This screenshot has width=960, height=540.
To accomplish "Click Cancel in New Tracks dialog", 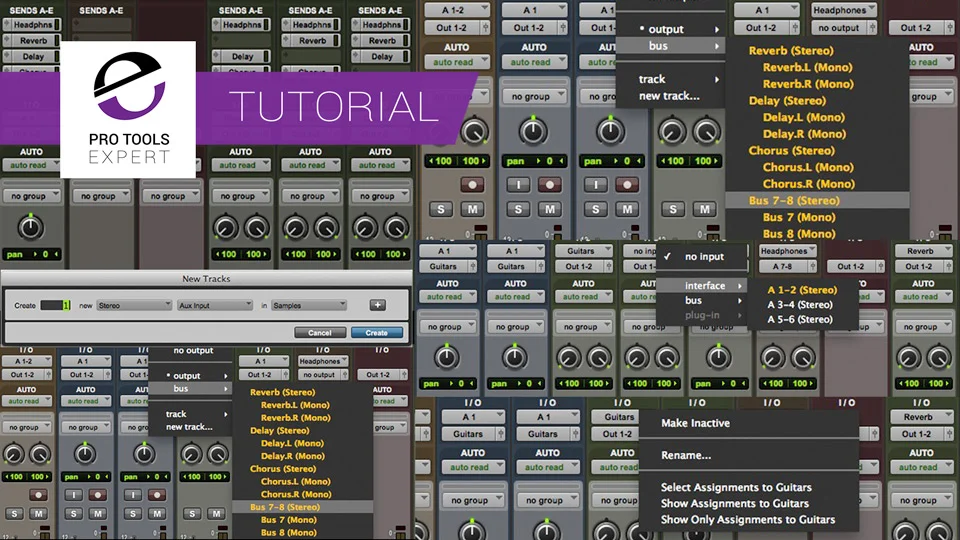I will (x=320, y=332).
